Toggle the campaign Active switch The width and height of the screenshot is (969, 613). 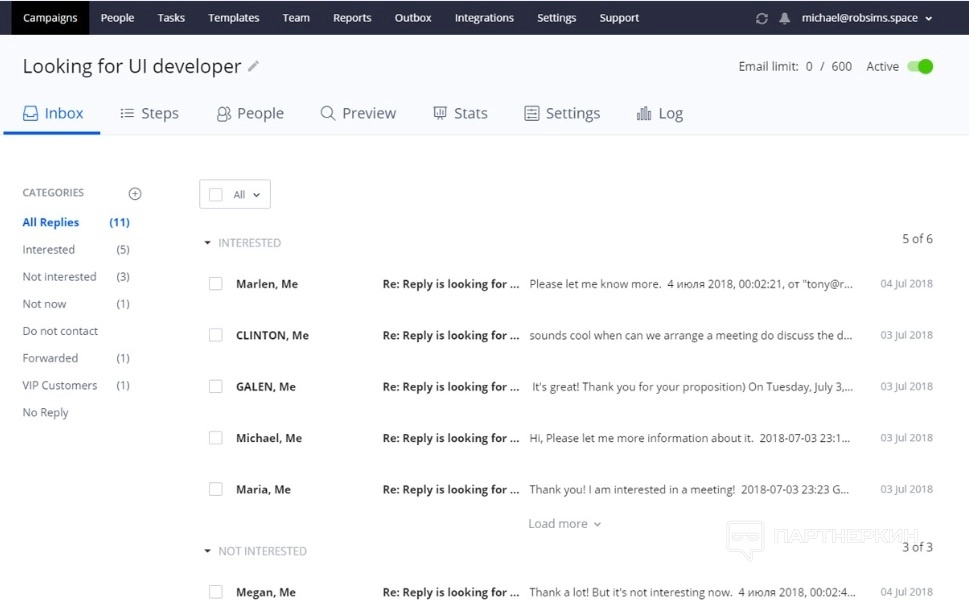point(920,67)
